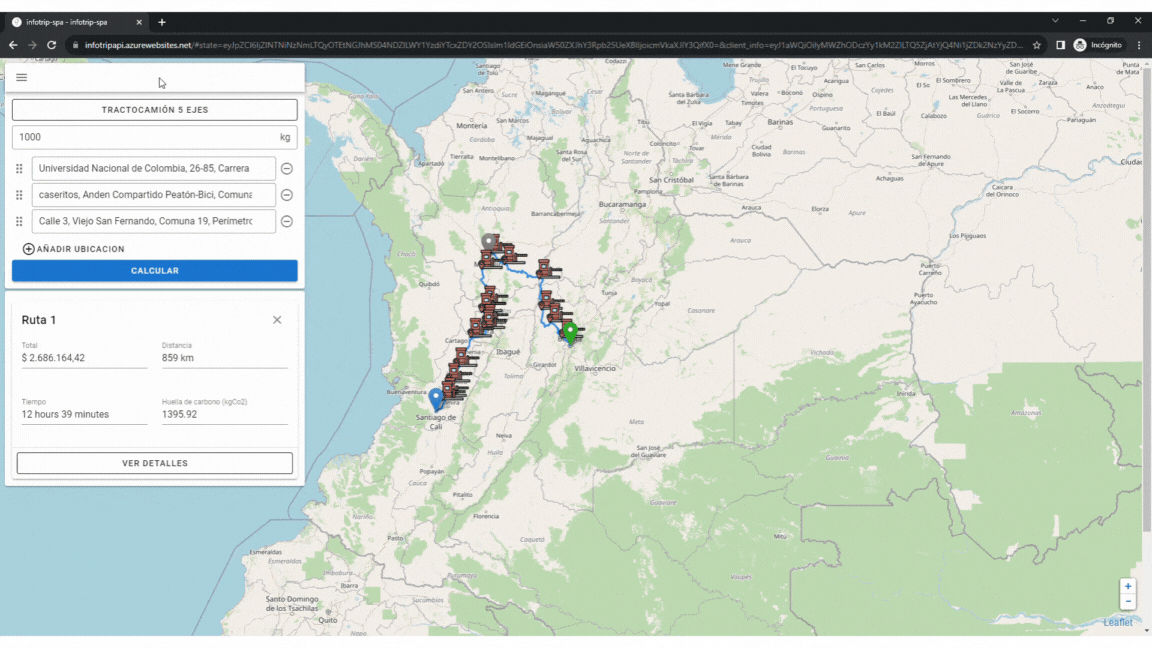Click the blue destination marker near Cali

[x=436, y=400]
